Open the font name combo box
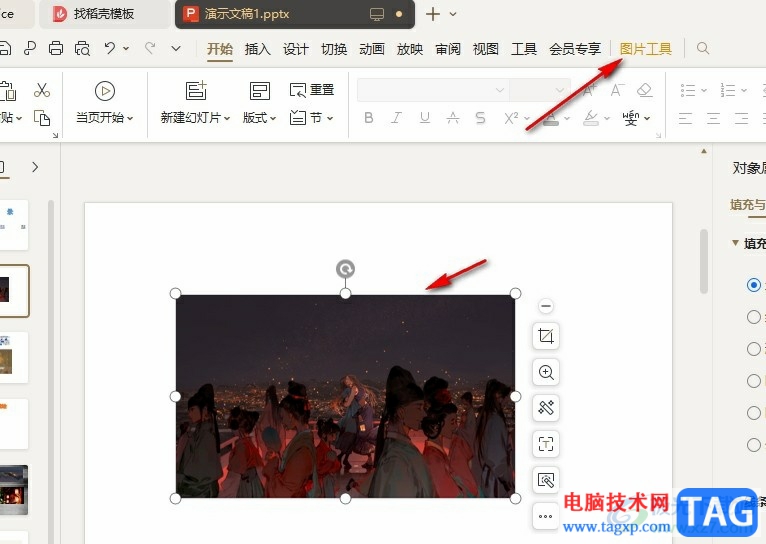Image resolution: width=766 pixels, height=544 pixels. 433,90
